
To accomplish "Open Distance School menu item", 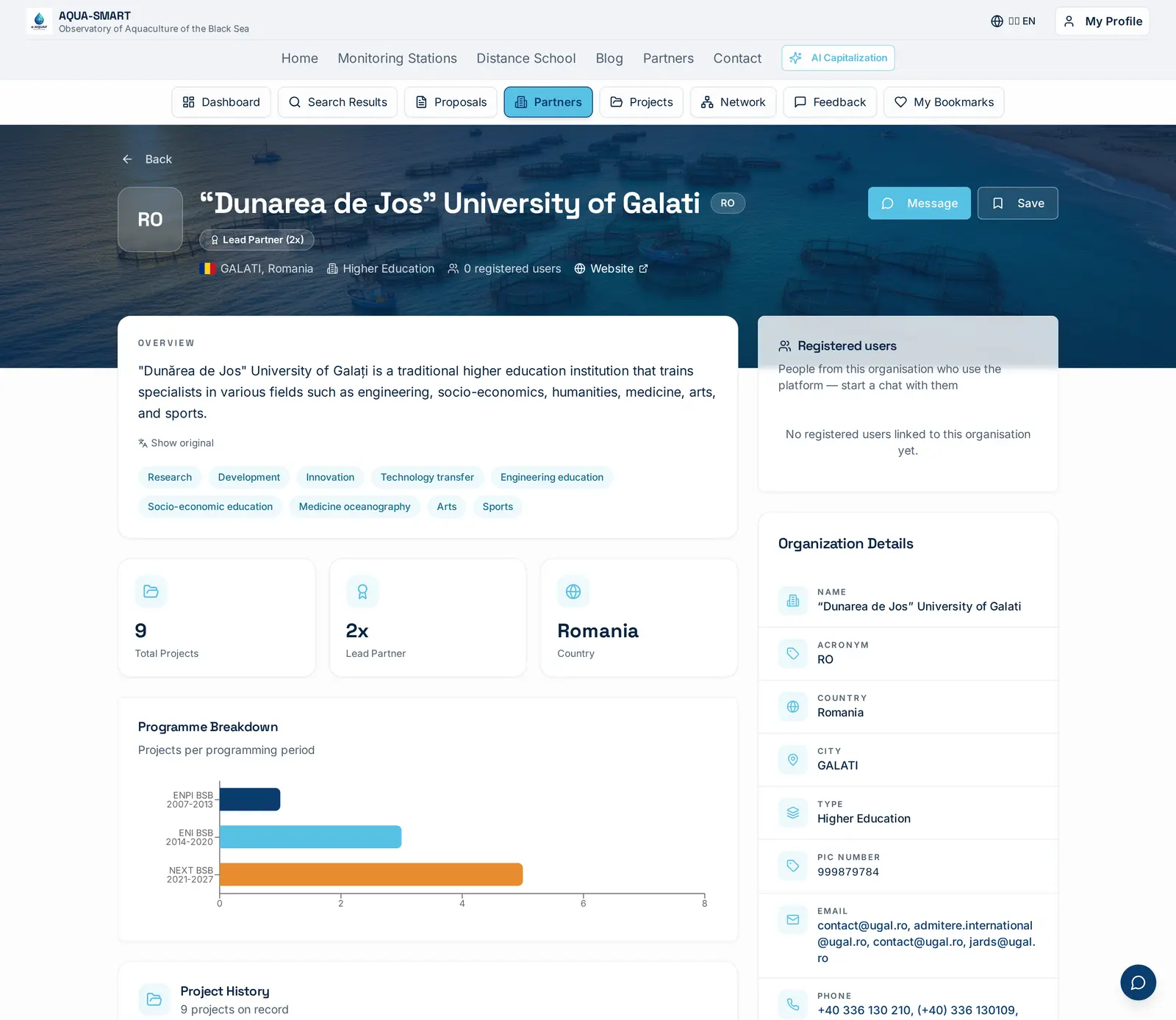I will pos(526,58).
